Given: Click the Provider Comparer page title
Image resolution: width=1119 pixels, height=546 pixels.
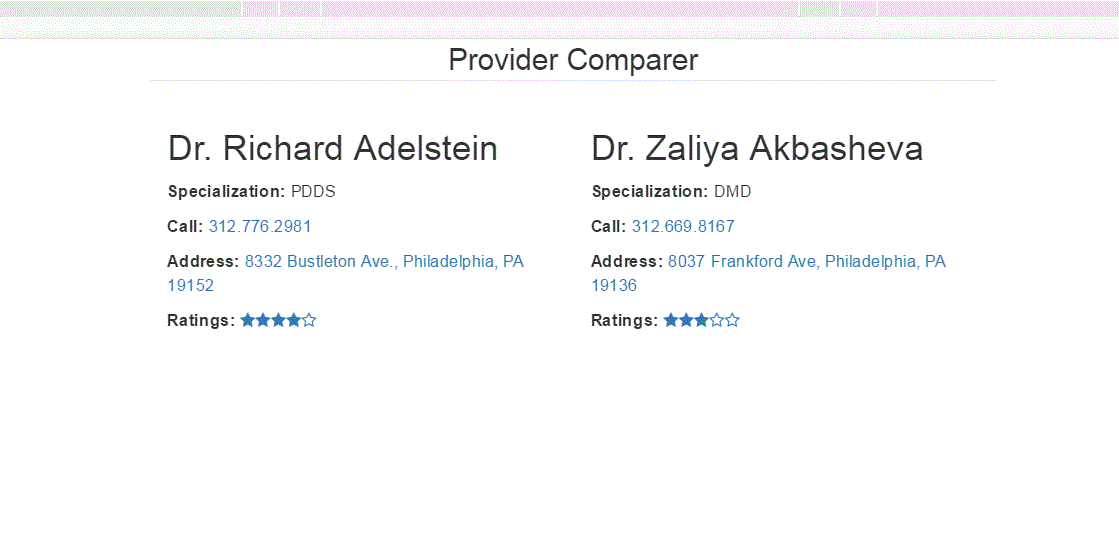Looking at the screenshot, I should [x=573, y=60].
